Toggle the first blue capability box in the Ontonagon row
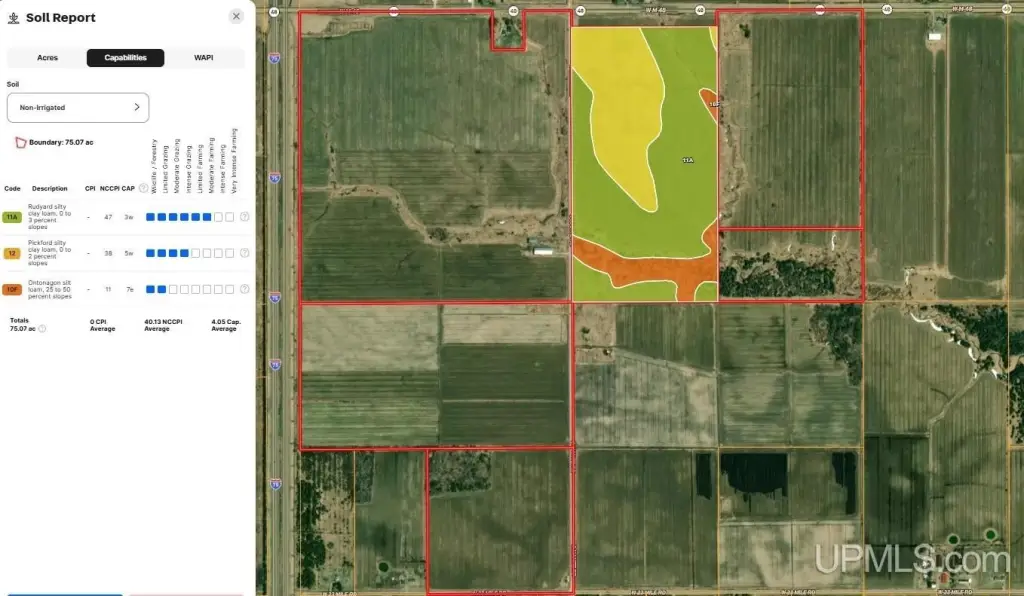The width and height of the screenshot is (1024, 596). tap(151, 289)
